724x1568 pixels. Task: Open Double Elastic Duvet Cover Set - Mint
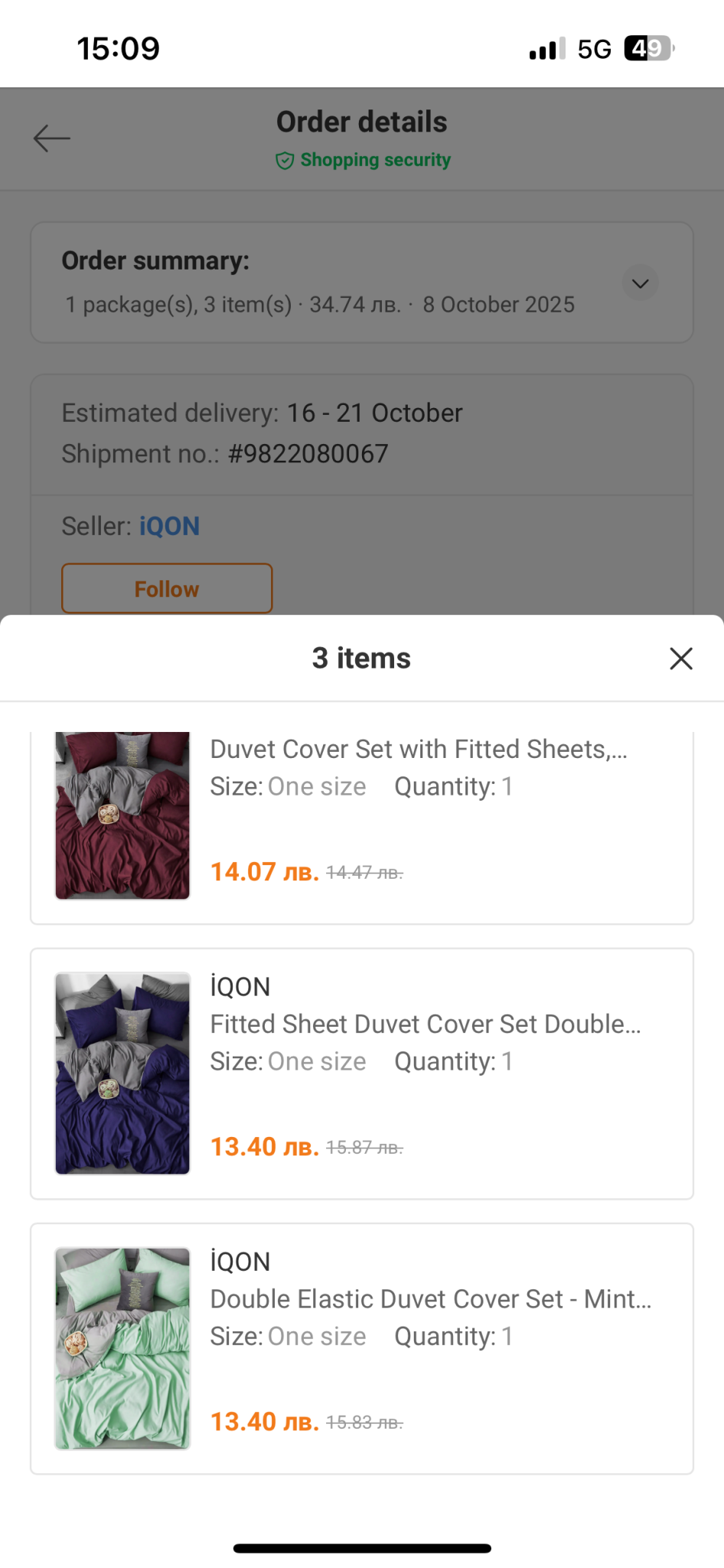tap(431, 1298)
